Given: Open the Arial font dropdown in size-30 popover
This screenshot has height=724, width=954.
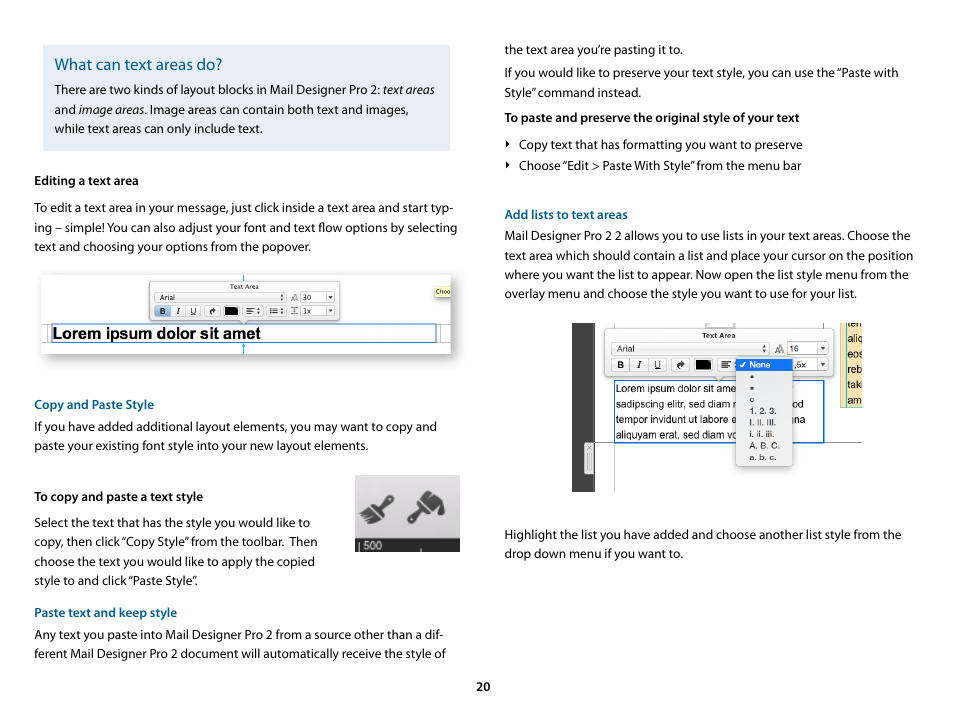Looking at the screenshot, I should click(220, 298).
